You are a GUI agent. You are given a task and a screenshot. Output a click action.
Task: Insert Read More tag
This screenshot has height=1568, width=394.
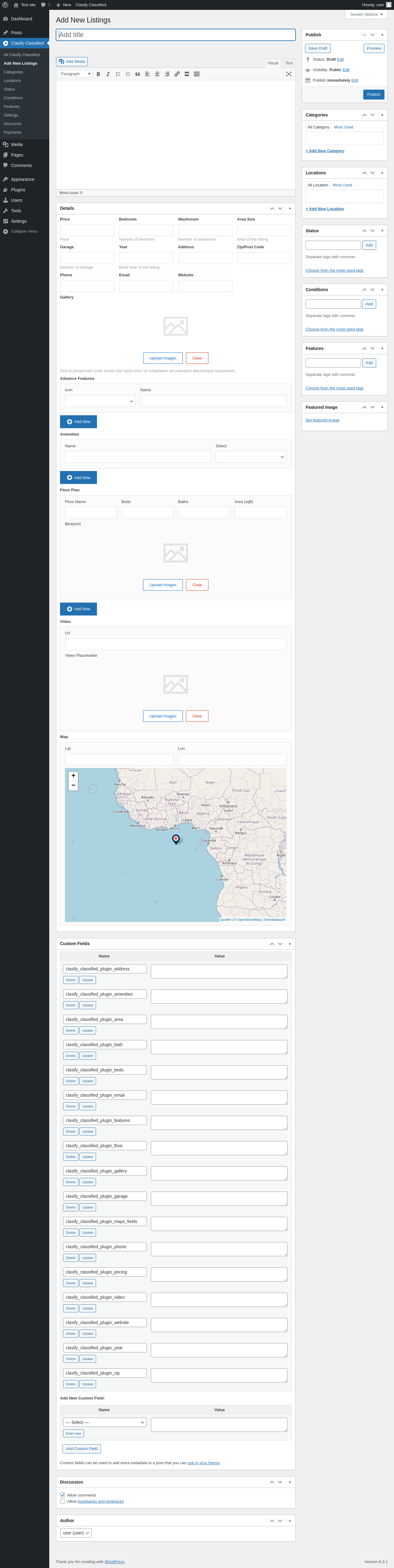click(x=187, y=74)
